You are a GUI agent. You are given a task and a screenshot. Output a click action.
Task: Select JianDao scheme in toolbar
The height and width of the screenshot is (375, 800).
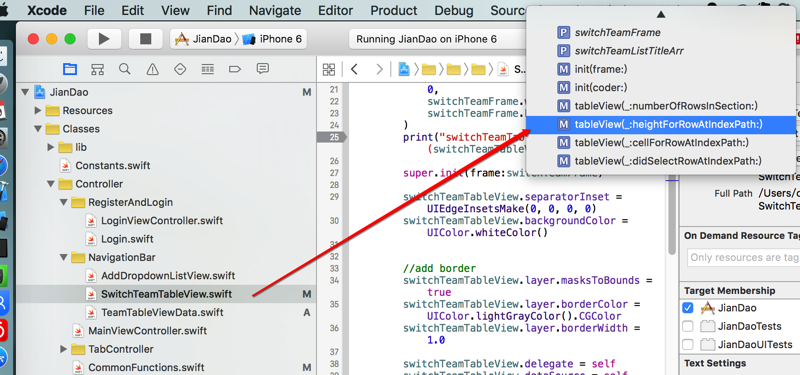(204, 39)
